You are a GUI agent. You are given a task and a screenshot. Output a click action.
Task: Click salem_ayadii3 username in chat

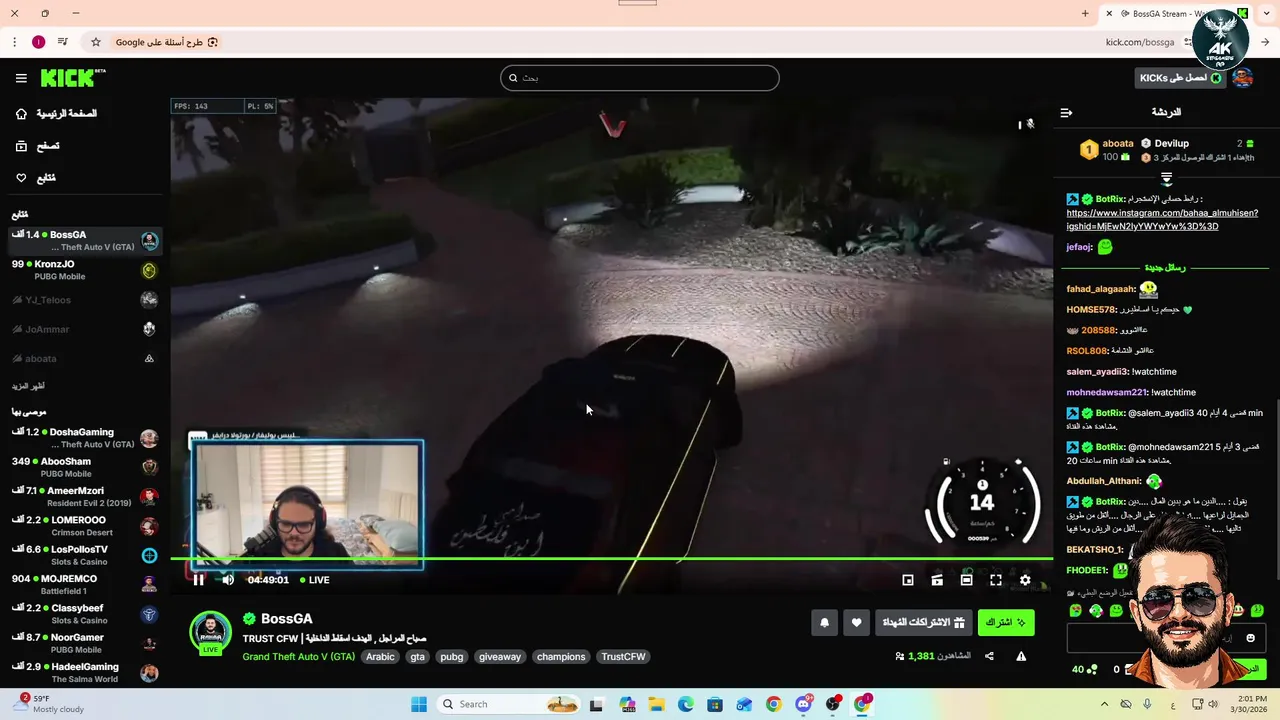click(x=1097, y=372)
